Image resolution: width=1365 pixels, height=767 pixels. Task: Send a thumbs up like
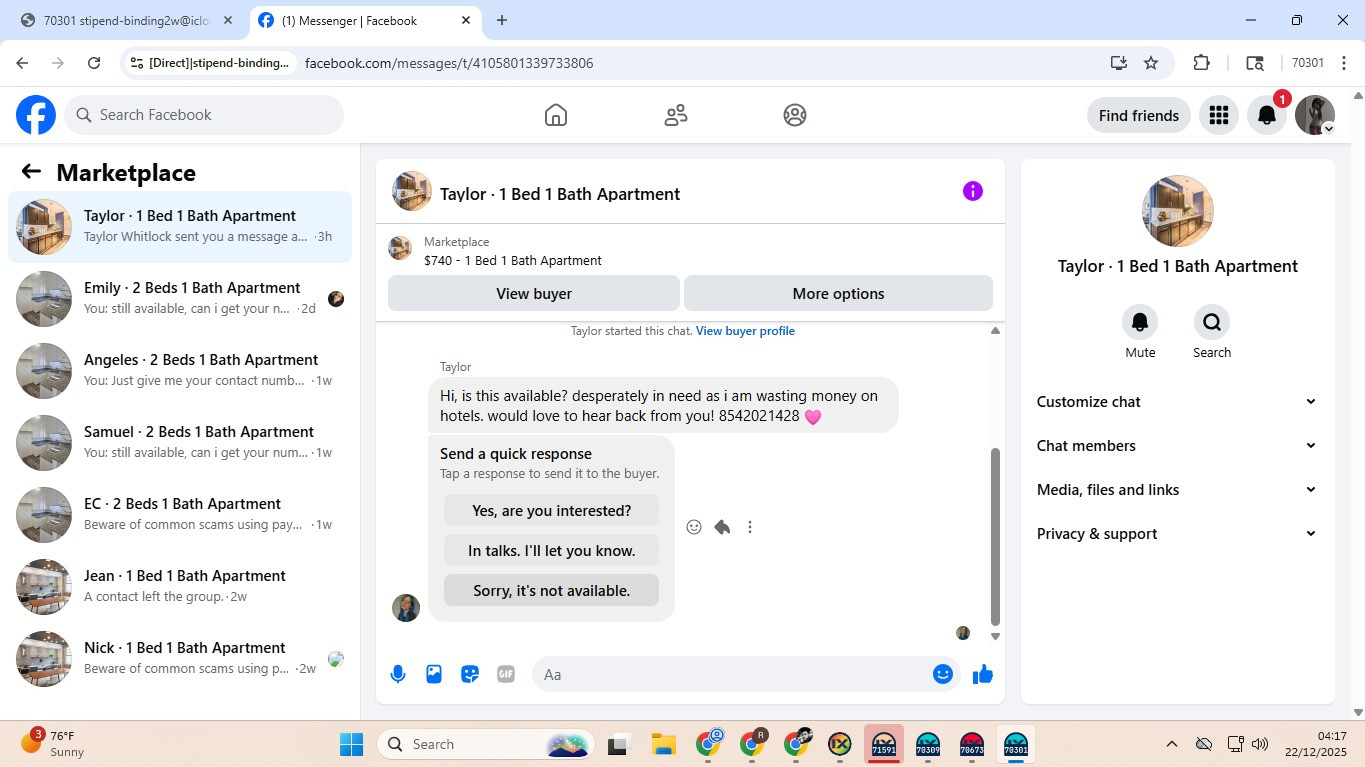[x=983, y=674]
